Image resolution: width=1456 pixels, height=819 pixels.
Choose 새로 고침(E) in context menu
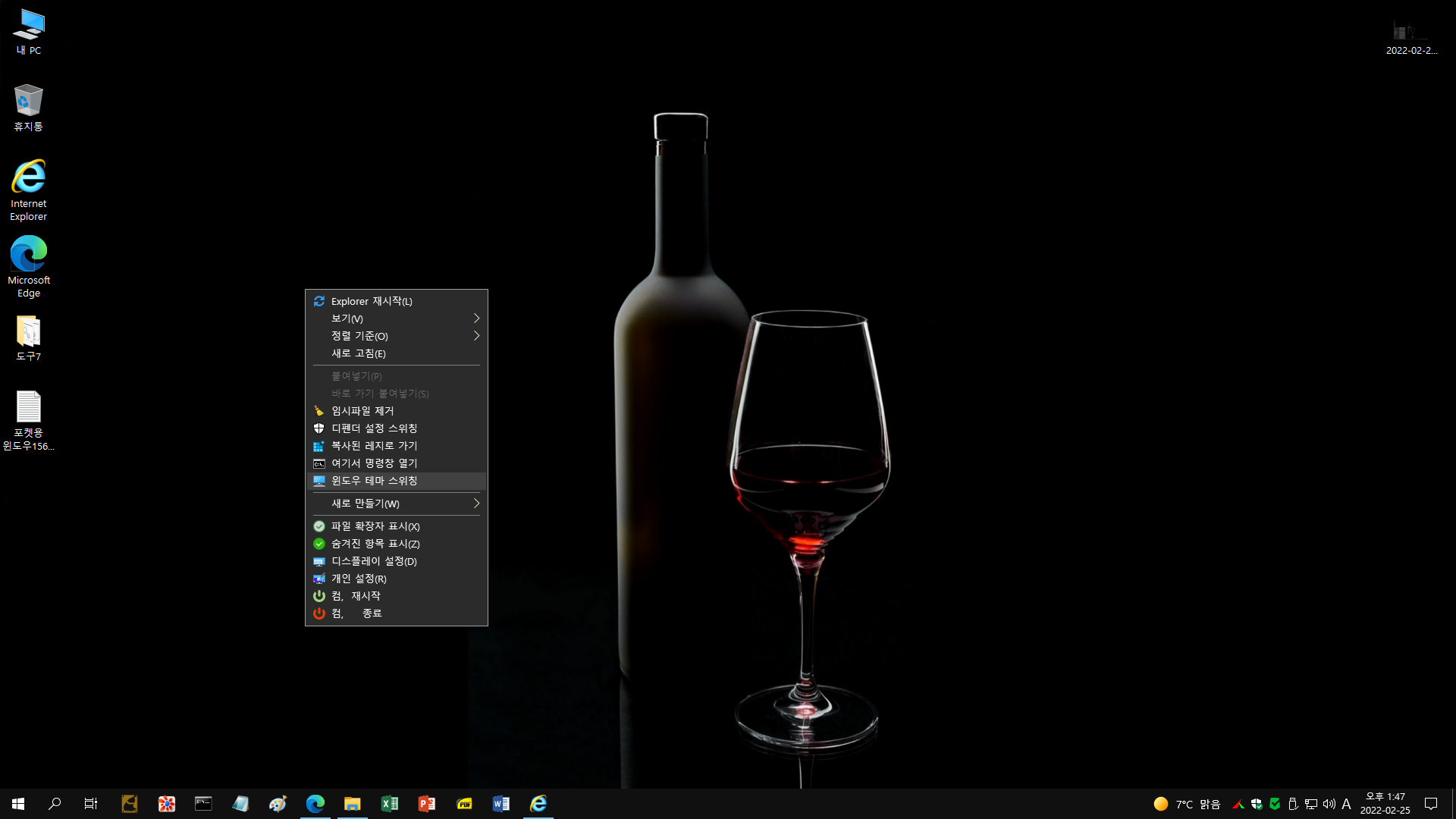[397, 353]
